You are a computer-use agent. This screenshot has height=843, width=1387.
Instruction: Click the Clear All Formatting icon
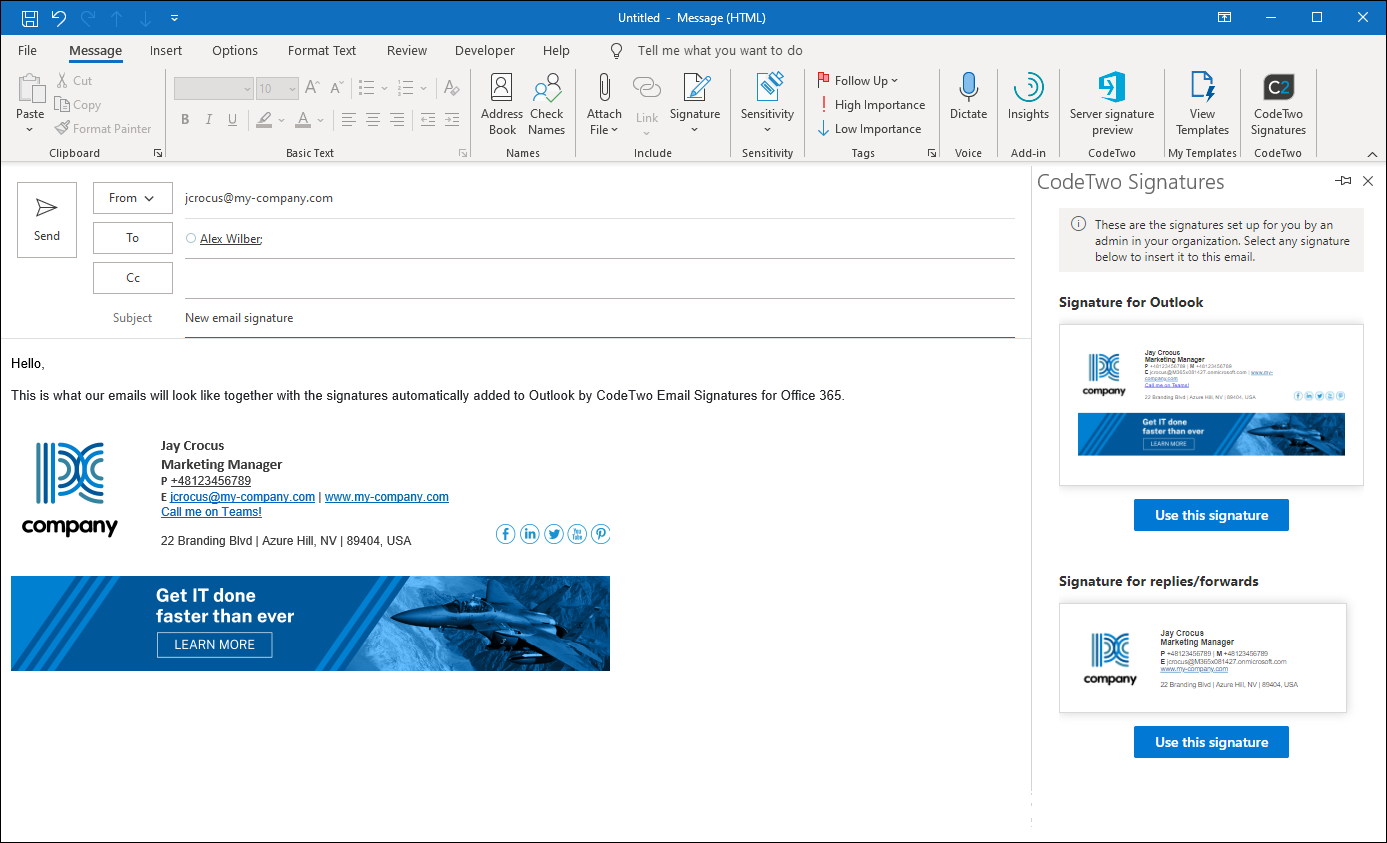click(x=452, y=88)
